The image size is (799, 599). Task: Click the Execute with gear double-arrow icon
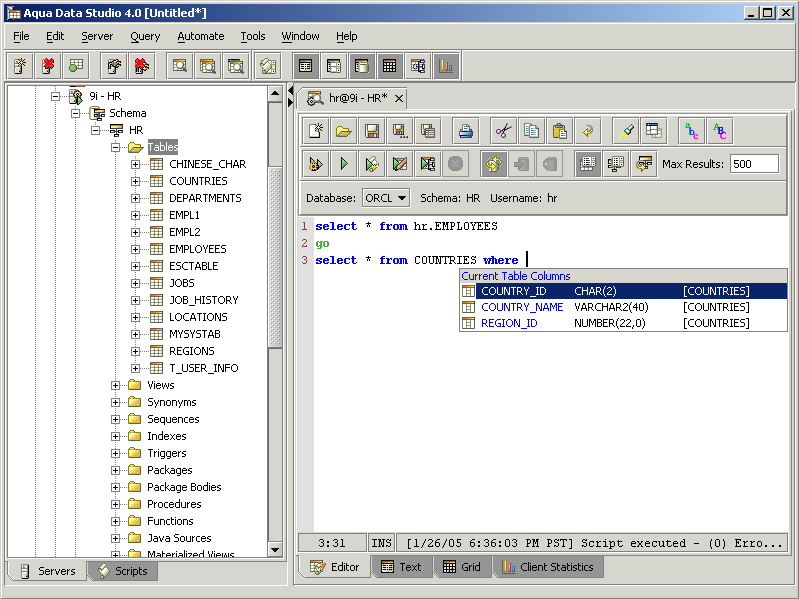316,164
